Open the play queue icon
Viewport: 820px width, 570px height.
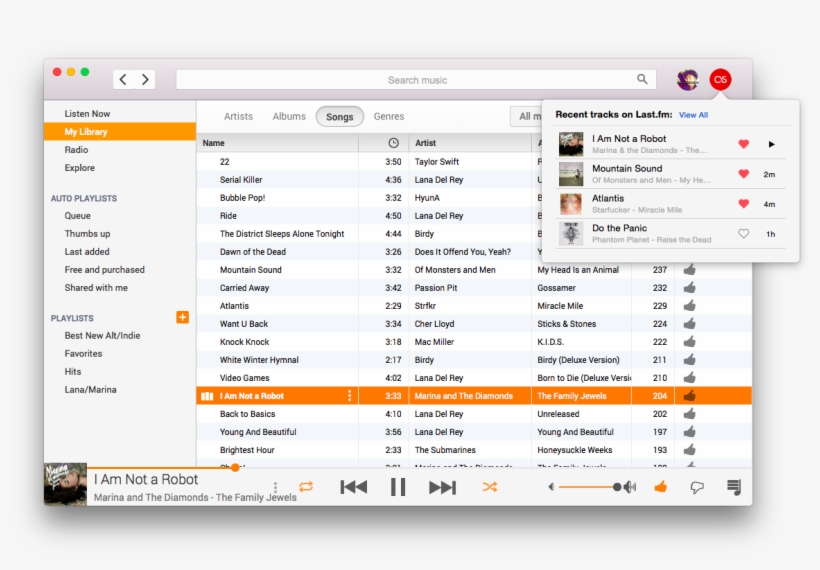[x=734, y=487]
